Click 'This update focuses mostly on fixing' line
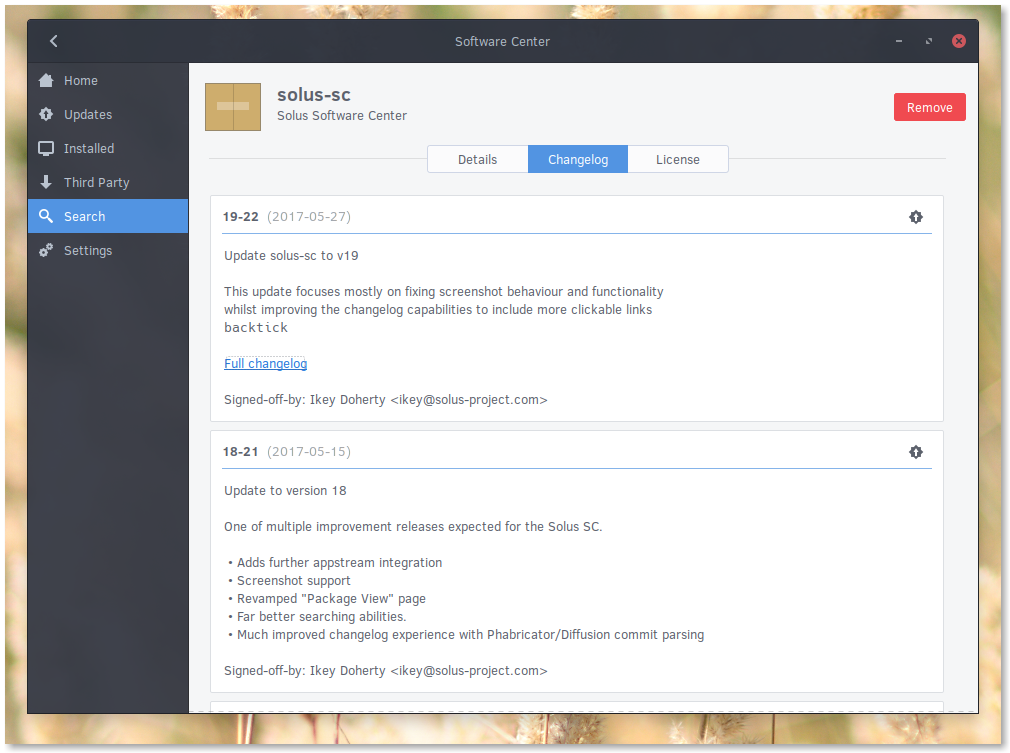1010x753 pixels. pyautogui.click(x=444, y=292)
